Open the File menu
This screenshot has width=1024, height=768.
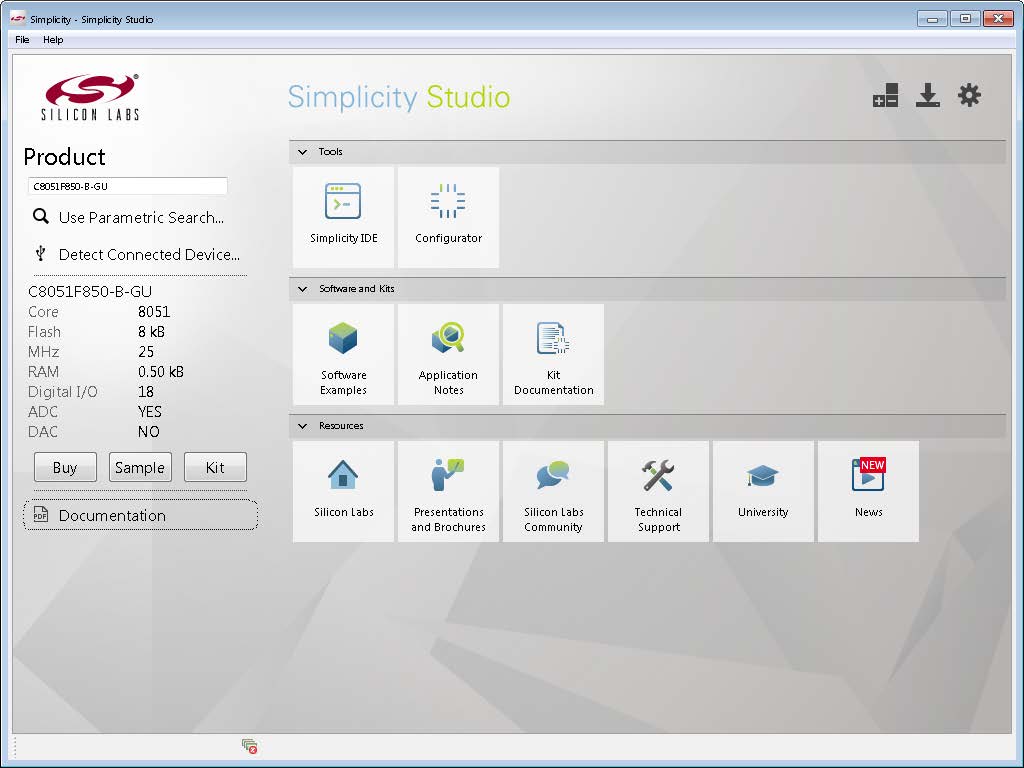point(22,40)
